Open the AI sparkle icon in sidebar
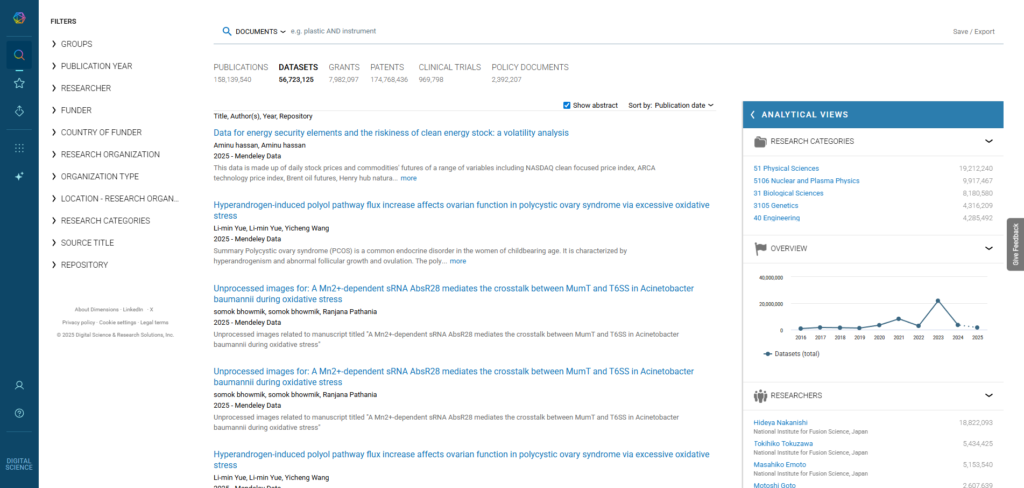This screenshot has height=488, width=1024. (19, 176)
